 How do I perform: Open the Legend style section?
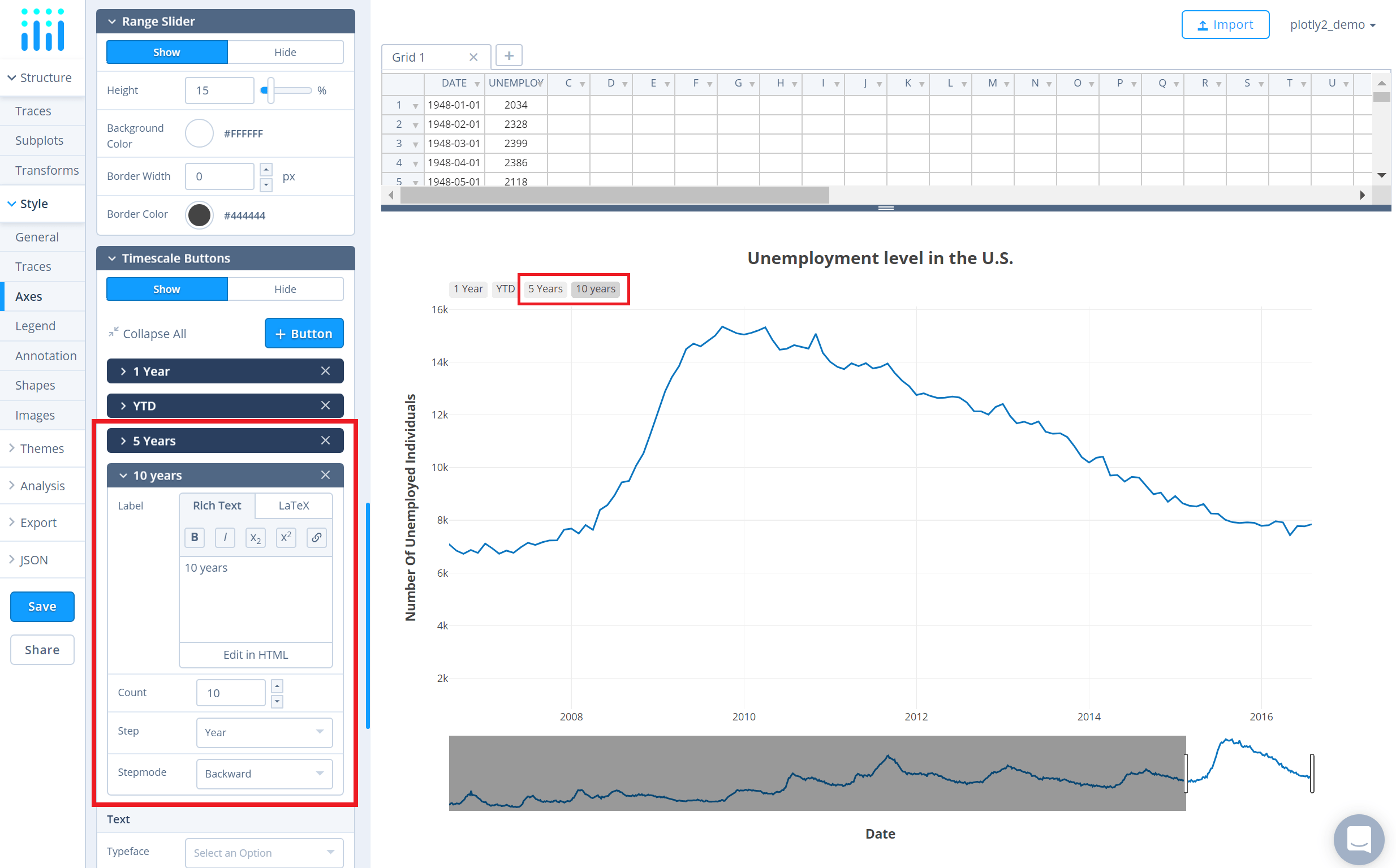pyautogui.click(x=35, y=326)
